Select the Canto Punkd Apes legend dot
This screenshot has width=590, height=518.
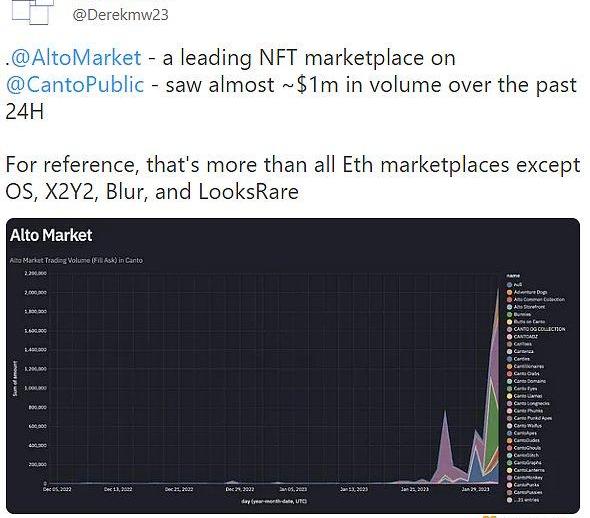(x=509, y=418)
